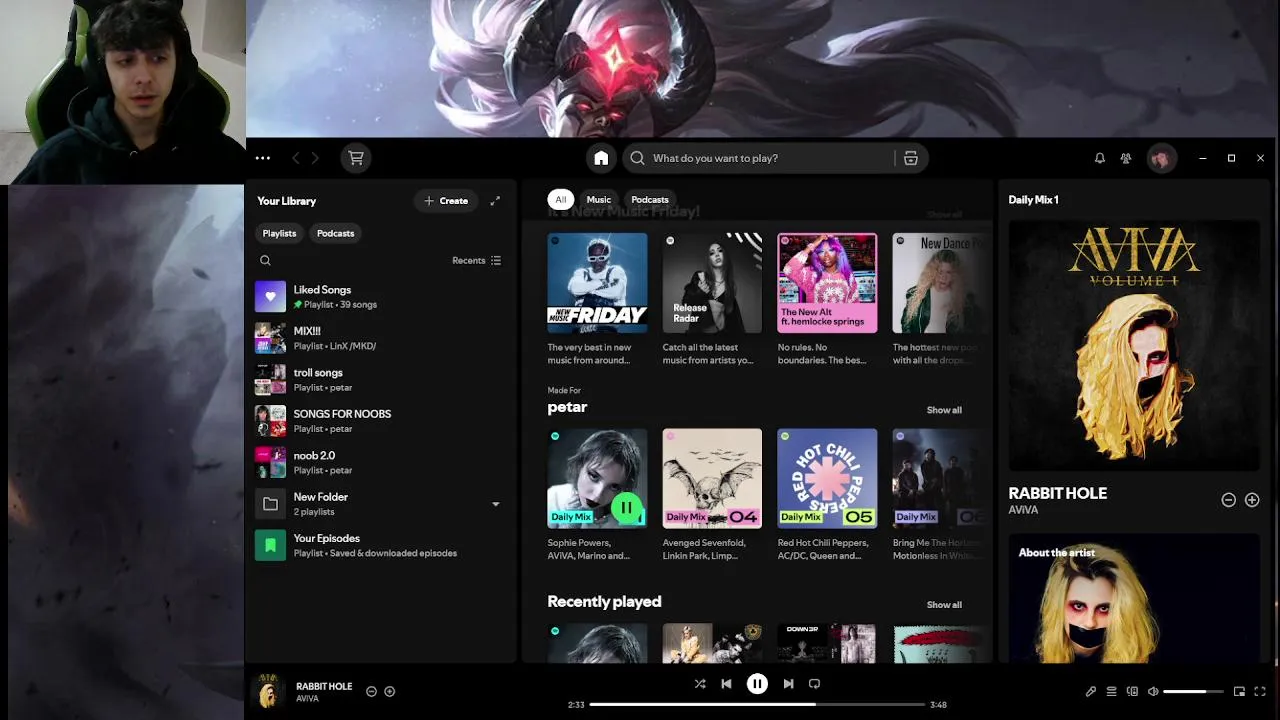Adjust the volume slider
This screenshot has width=1280, height=720.
[x=1193, y=691]
